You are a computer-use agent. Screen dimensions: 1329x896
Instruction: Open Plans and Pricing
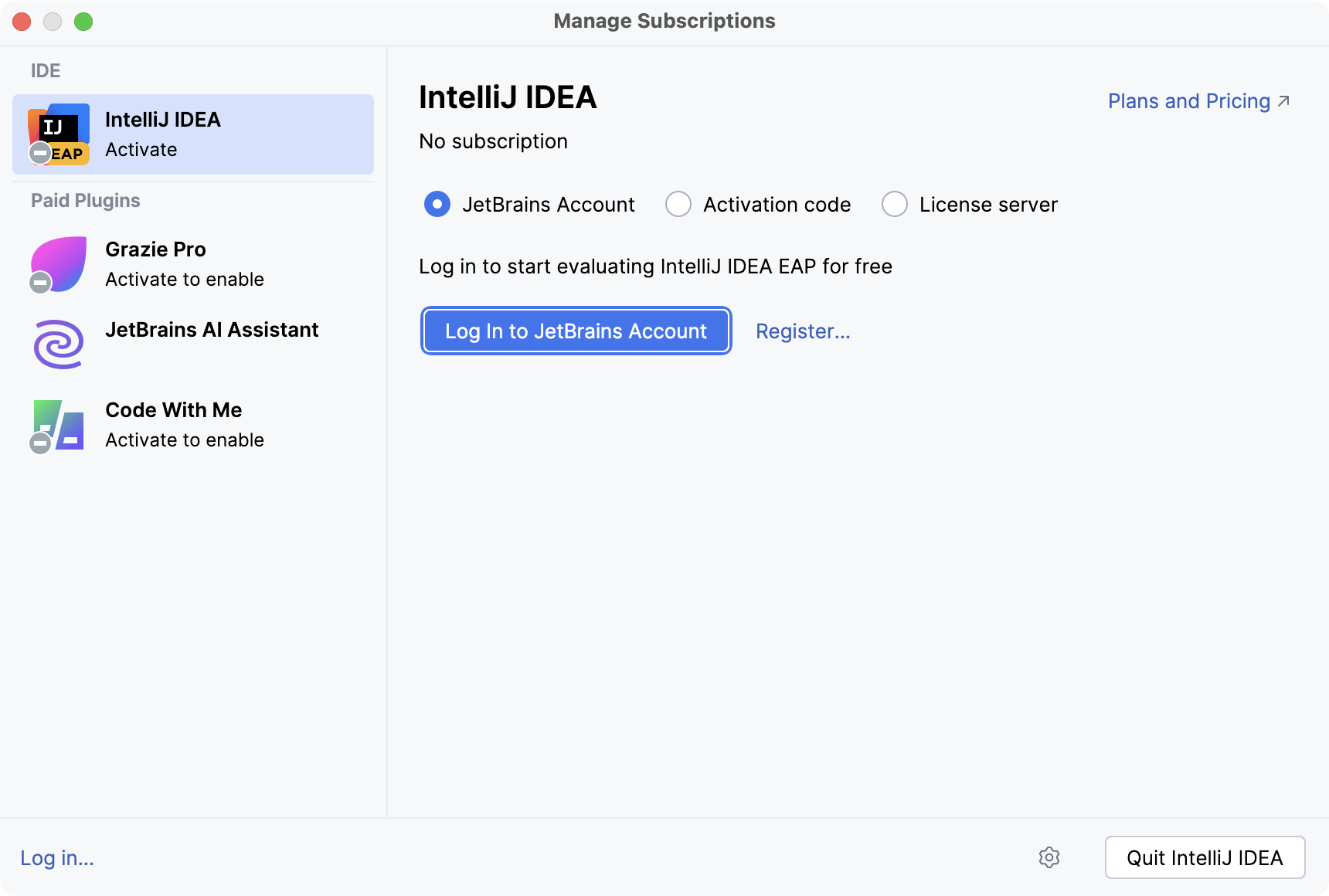pyautogui.click(x=1188, y=100)
